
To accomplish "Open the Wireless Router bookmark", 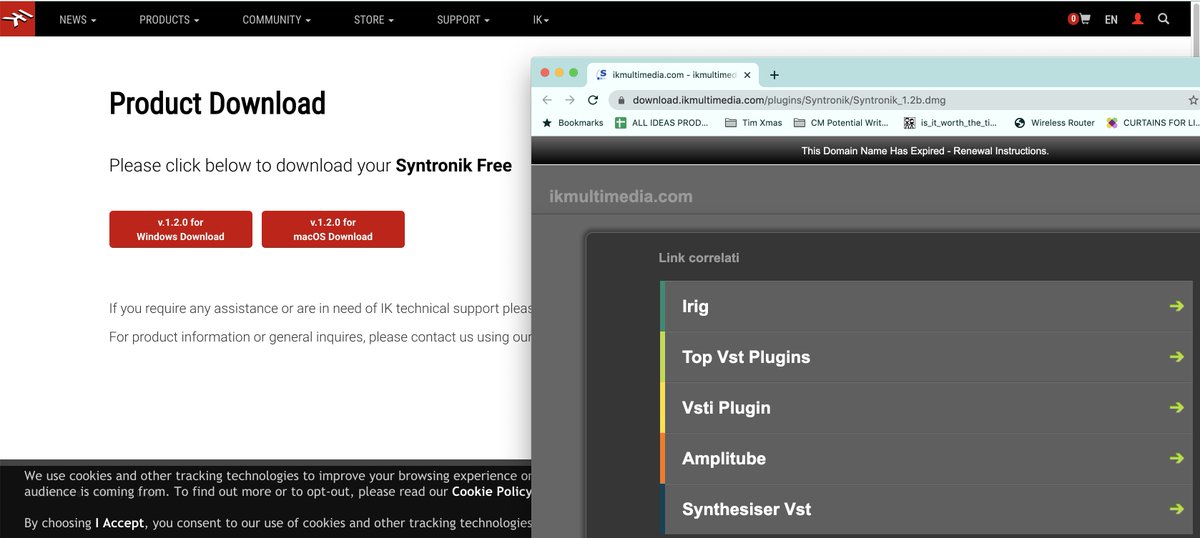I will point(1054,123).
